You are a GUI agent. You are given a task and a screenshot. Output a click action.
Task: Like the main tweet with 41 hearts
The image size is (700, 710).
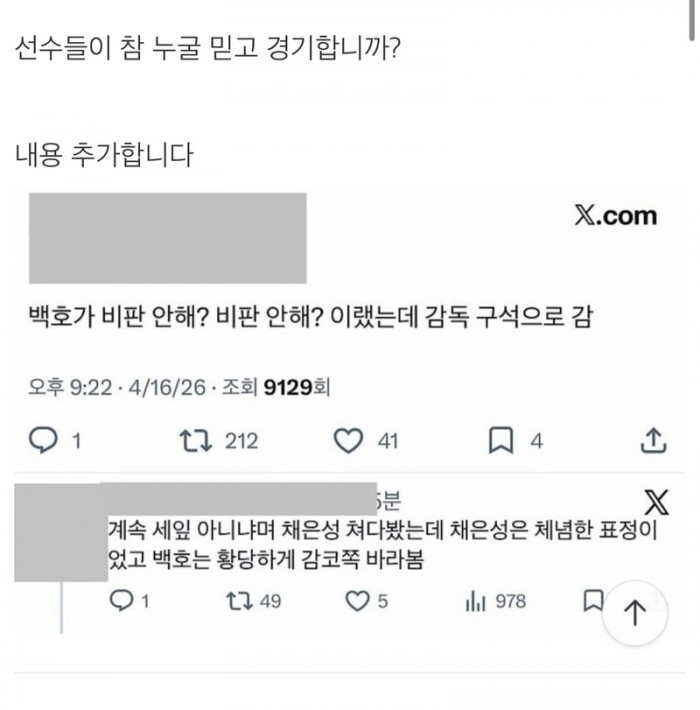pos(348,441)
